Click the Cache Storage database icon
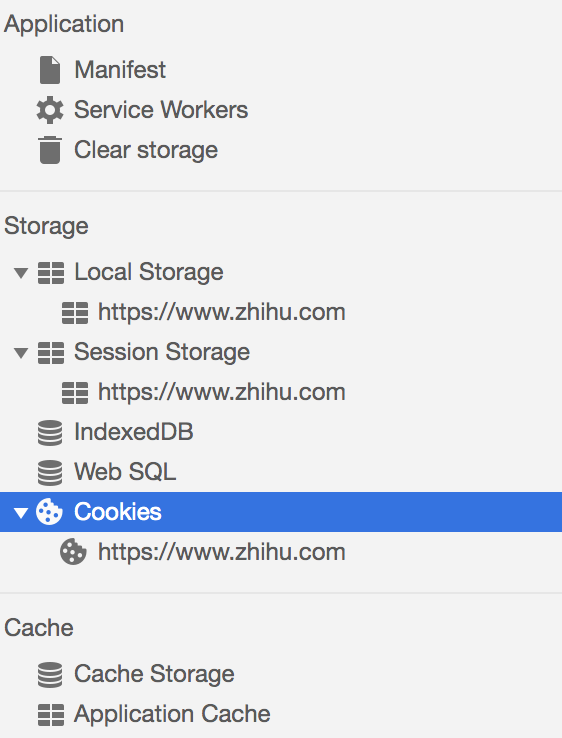Screen dimensions: 562x738 pyautogui.click(x=50, y=674)
